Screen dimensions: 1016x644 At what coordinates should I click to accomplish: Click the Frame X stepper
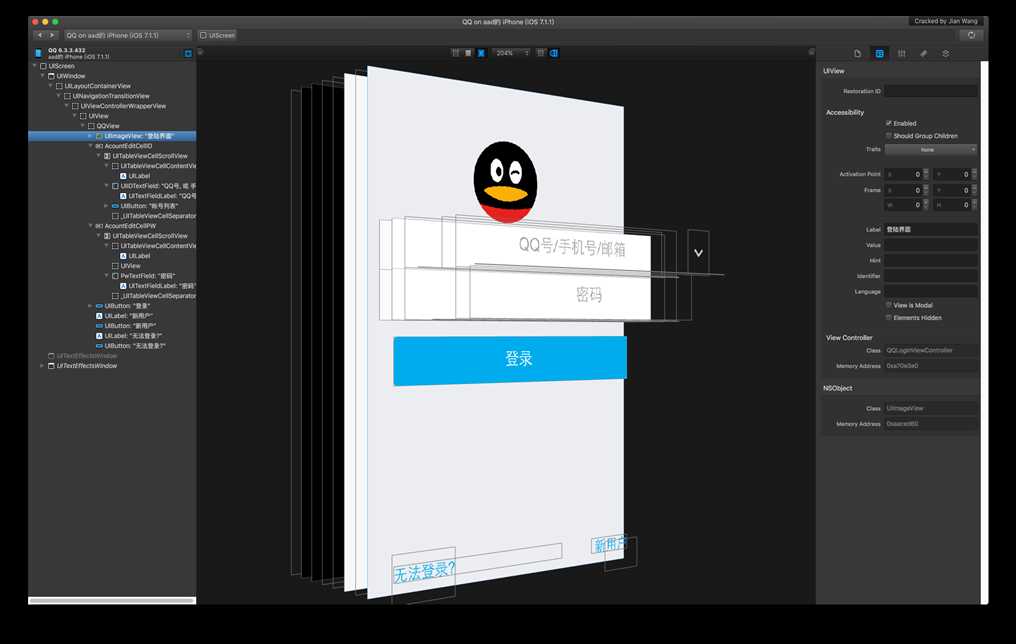(926, 190)
